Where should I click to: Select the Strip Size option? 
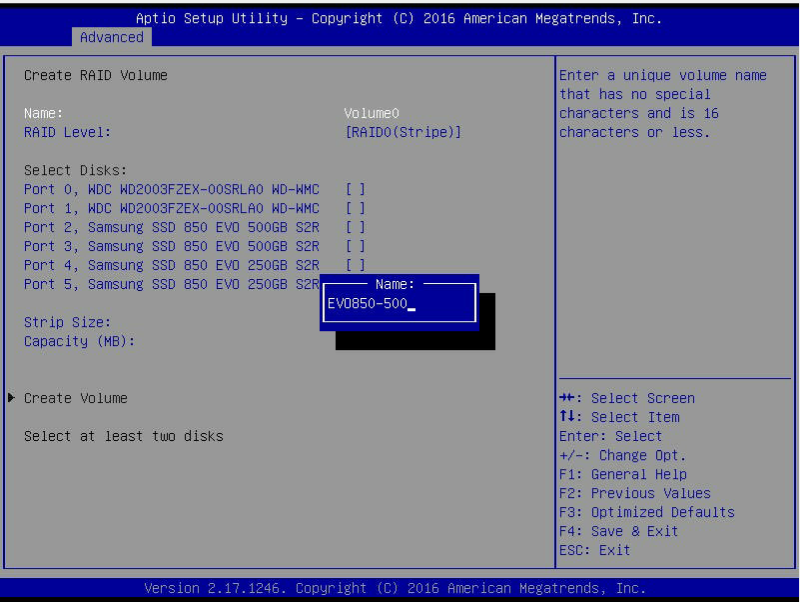[67, 322]
